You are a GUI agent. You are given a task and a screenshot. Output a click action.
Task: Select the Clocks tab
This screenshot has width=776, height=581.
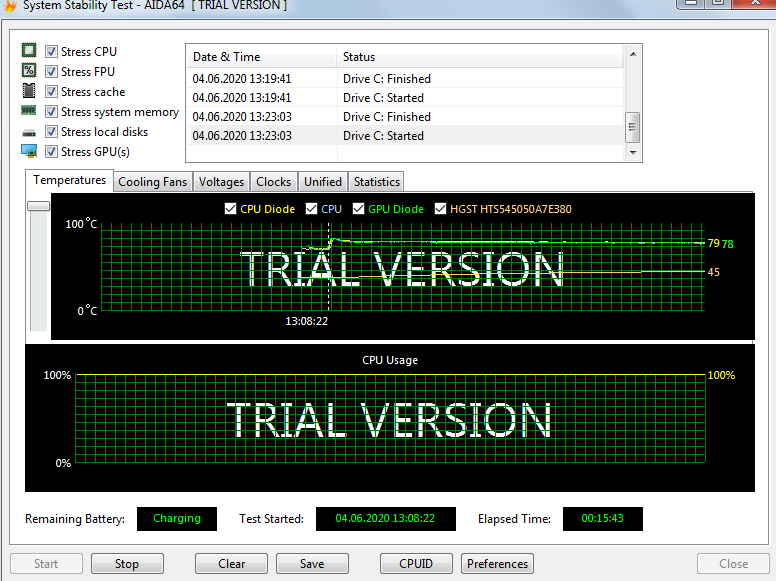274,182
